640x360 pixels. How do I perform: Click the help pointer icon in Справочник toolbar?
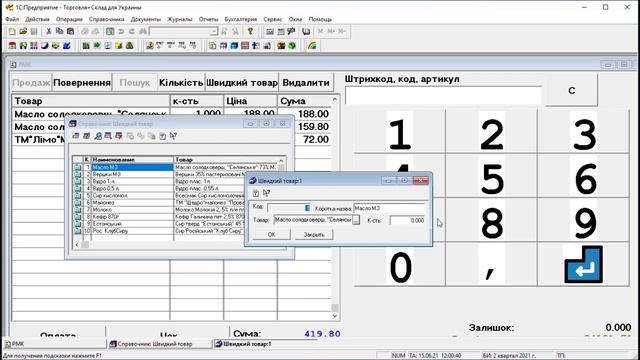click(173, 136)
